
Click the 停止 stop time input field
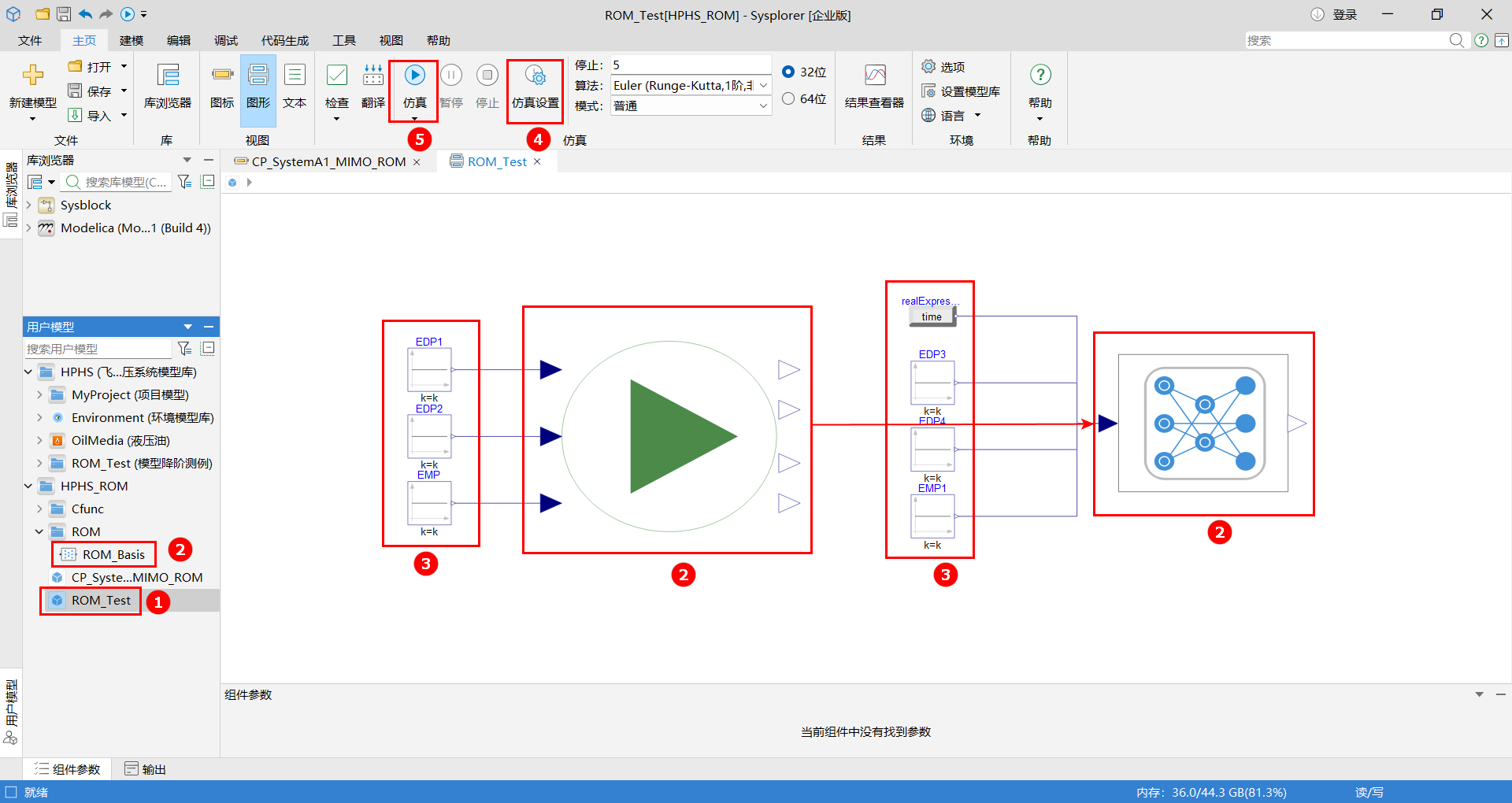pos(690,65)
